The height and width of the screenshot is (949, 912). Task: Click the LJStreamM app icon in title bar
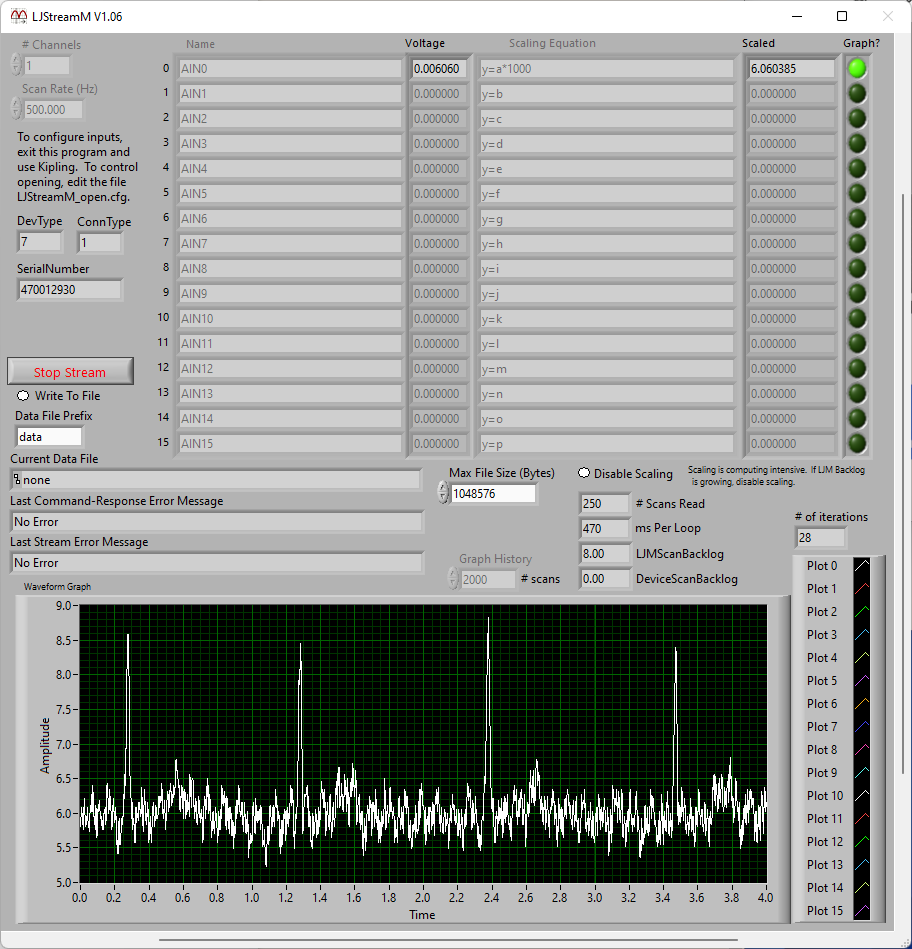click(x=18, y=16)
